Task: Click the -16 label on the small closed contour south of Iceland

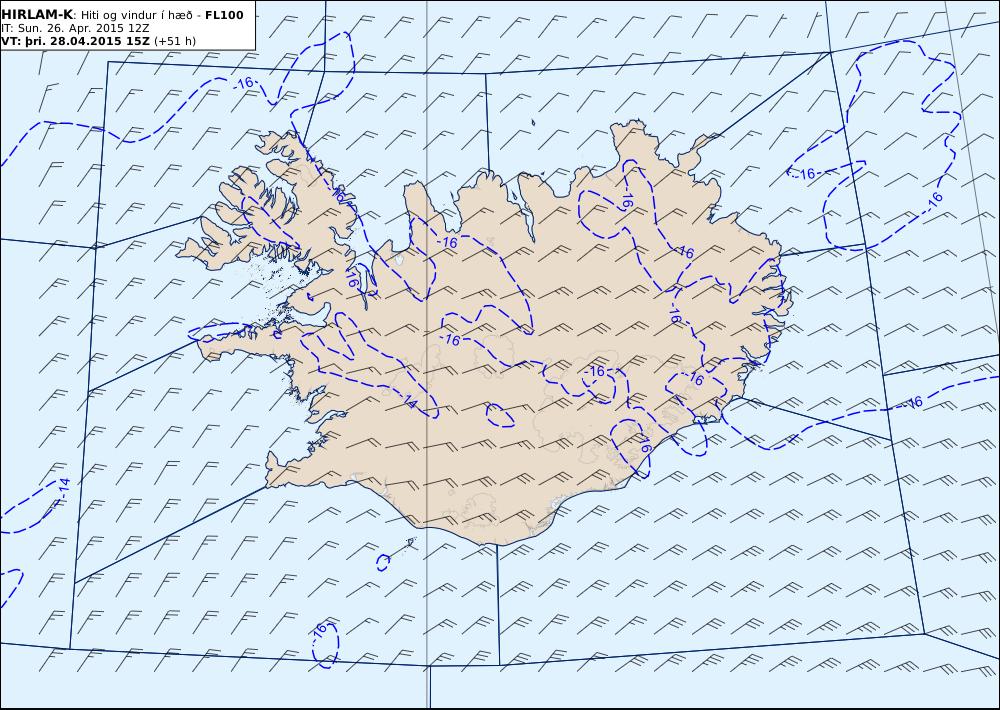Action: [x=320, y=632]
